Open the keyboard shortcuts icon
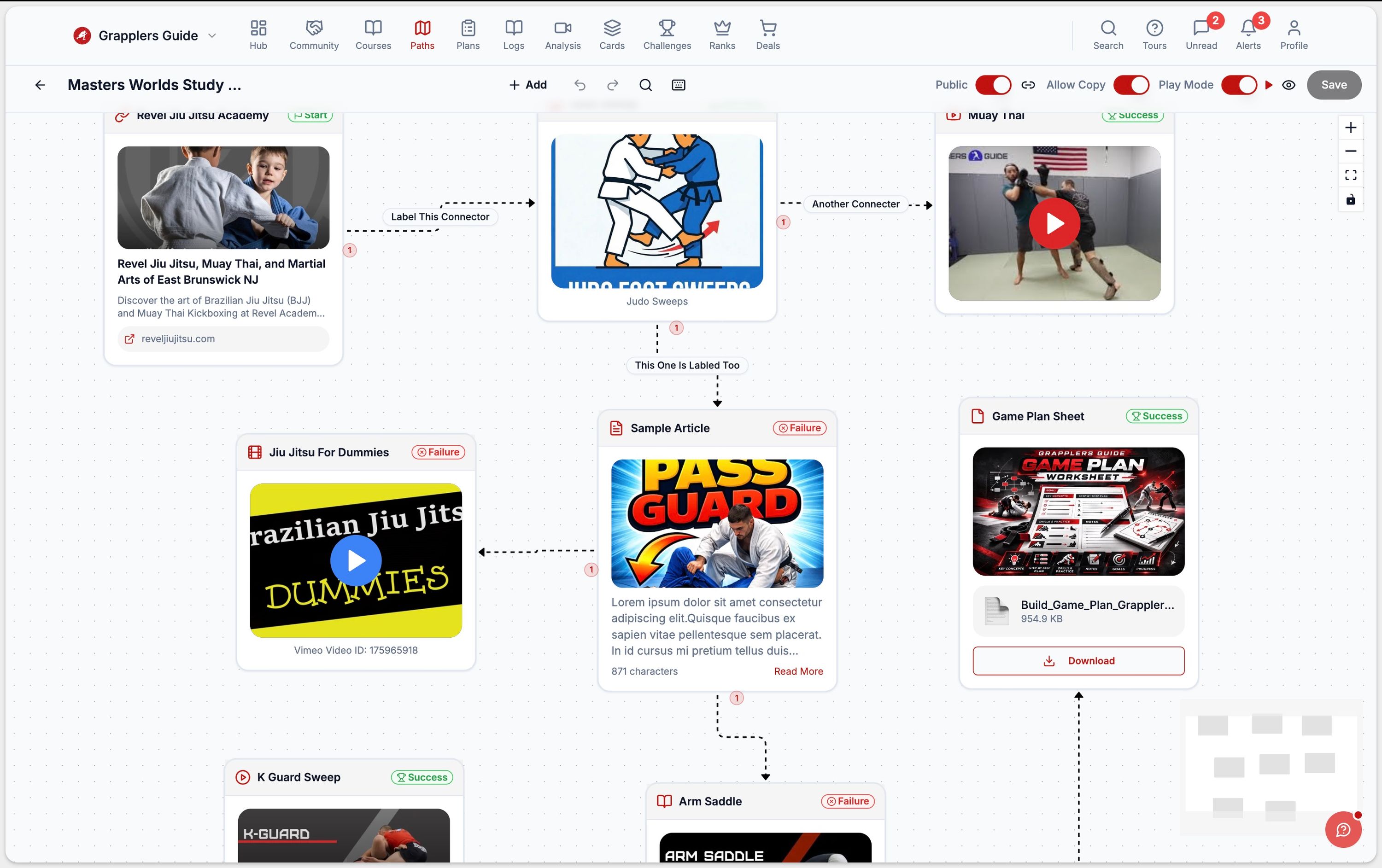This screenshot has height=868, width=1382. [679, 85]
